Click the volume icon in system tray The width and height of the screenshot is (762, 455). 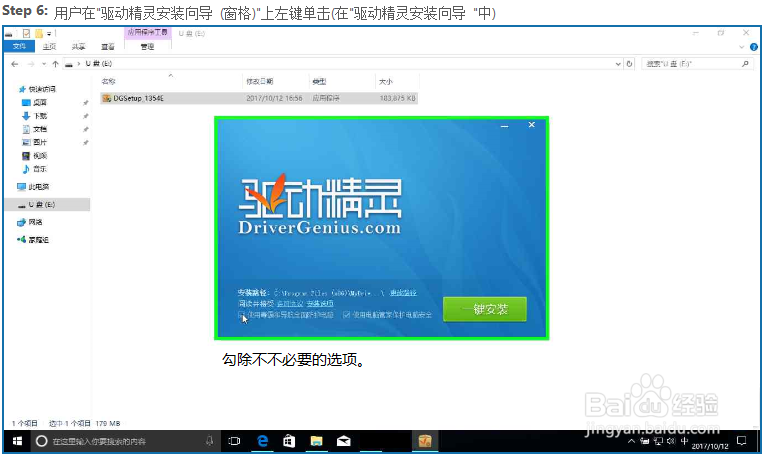tap(671, 441)
